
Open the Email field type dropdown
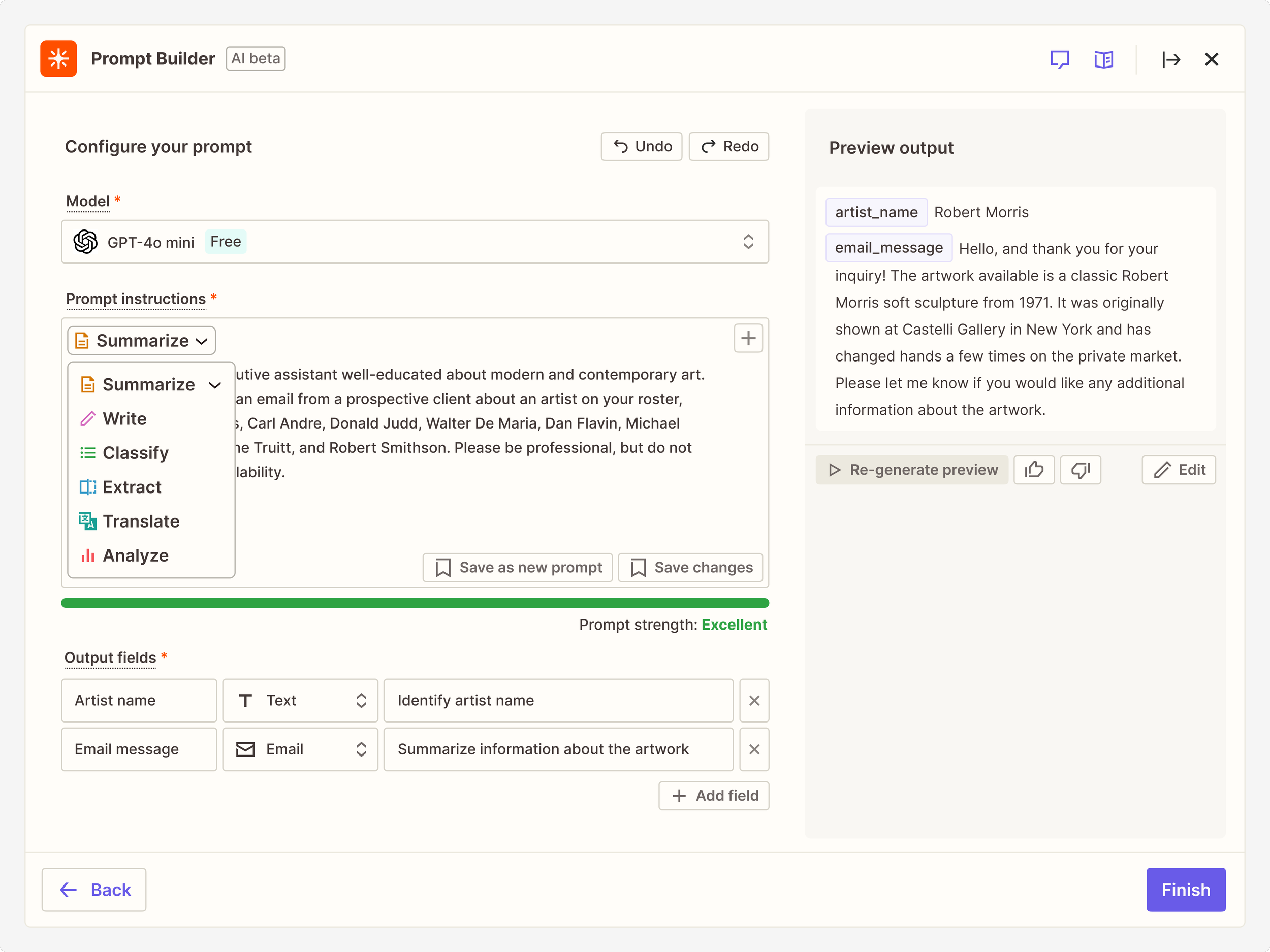(300, 749)
